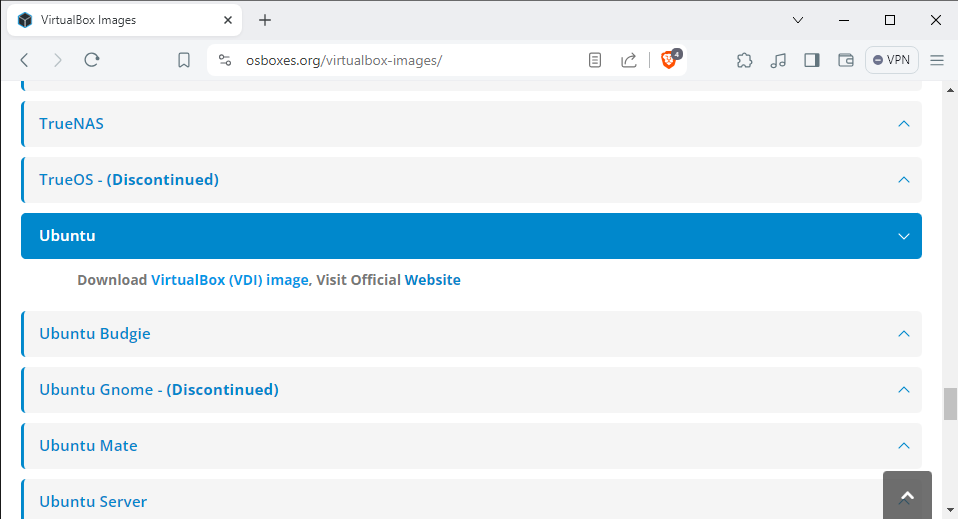Maximize the browser window
The image size is (958, 519).
[x=890, y=20]
